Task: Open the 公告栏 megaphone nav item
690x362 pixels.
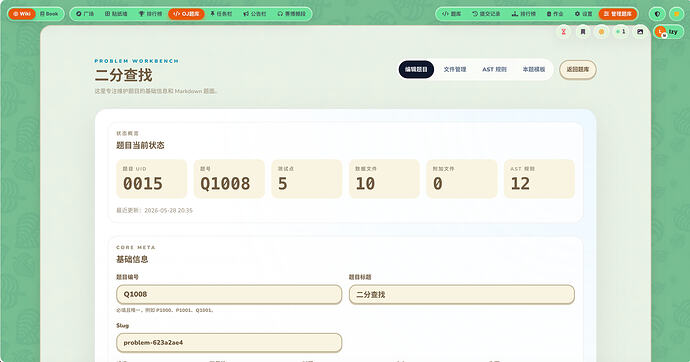Action: [x=255, y=14]
